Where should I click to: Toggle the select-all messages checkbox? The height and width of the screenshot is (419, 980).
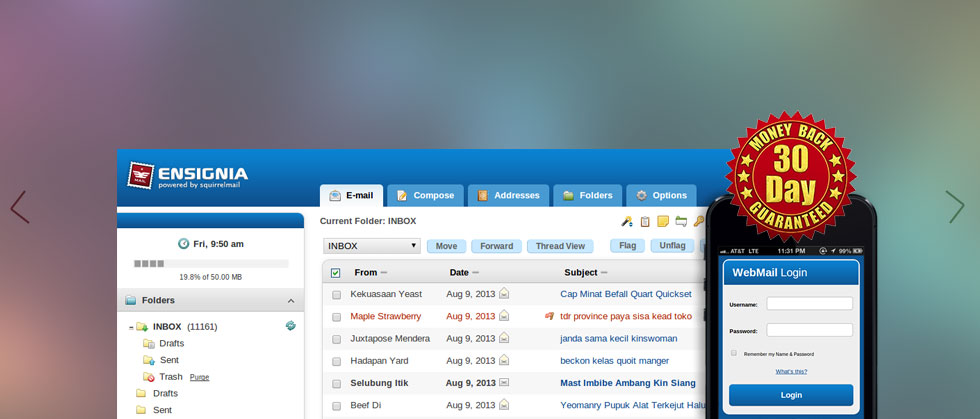click(336, 272)
